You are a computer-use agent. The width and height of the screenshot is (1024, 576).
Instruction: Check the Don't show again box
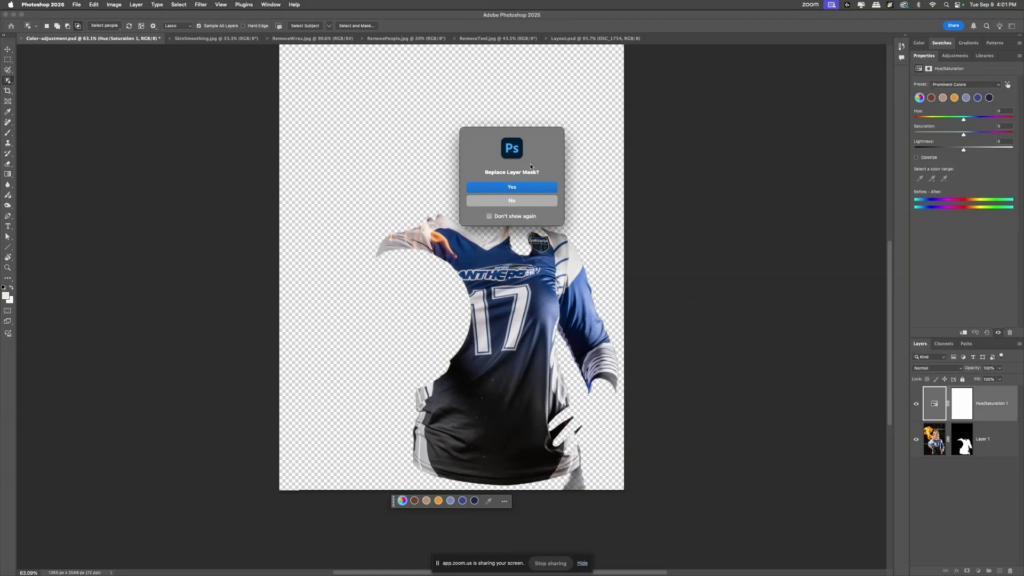pos(489,216)
